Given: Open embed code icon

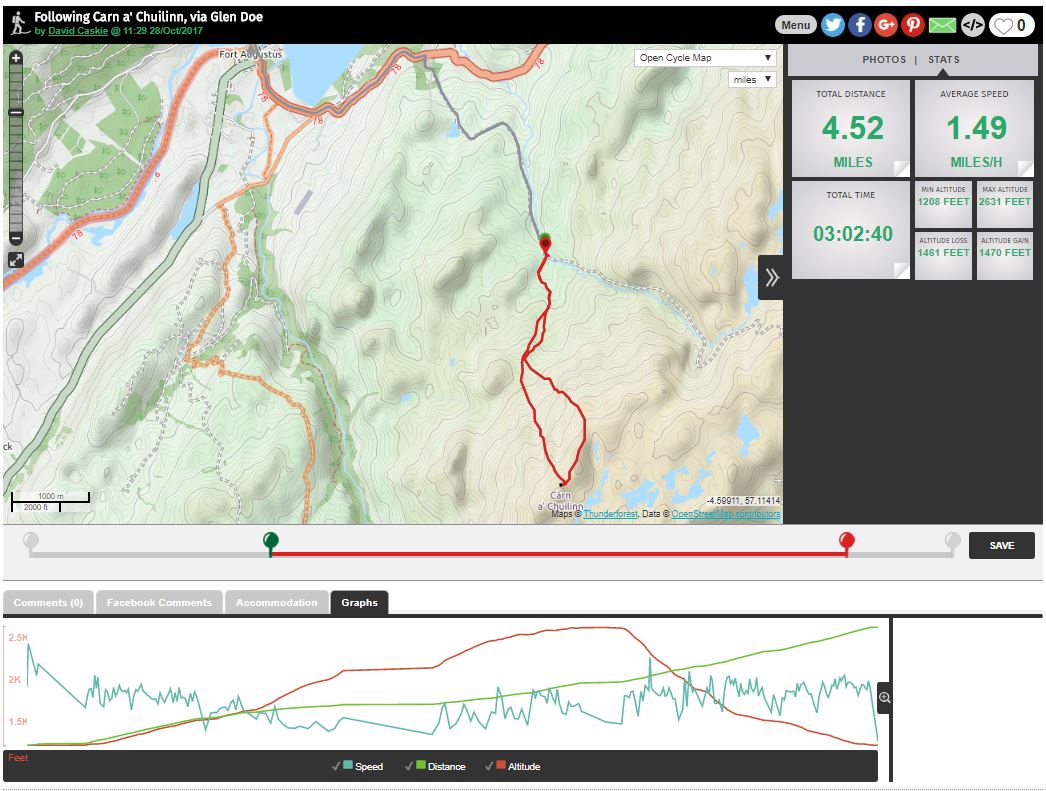Looking at the screenshot, I should [x=972, y=25].
